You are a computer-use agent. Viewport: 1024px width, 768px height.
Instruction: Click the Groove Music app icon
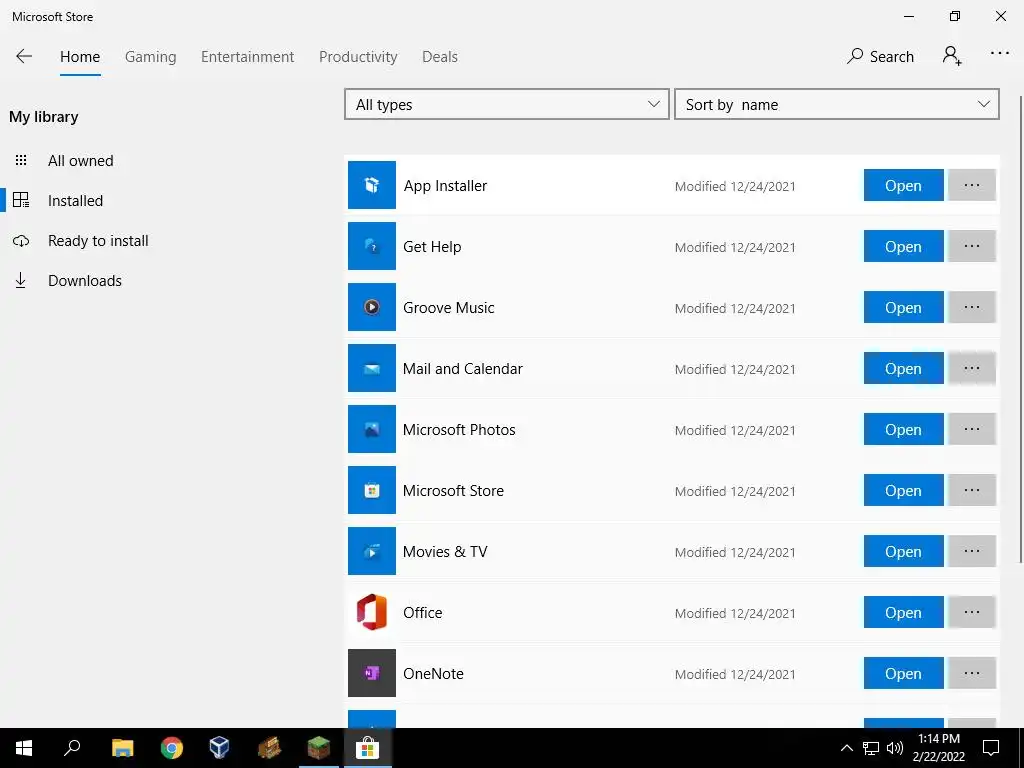372,307
